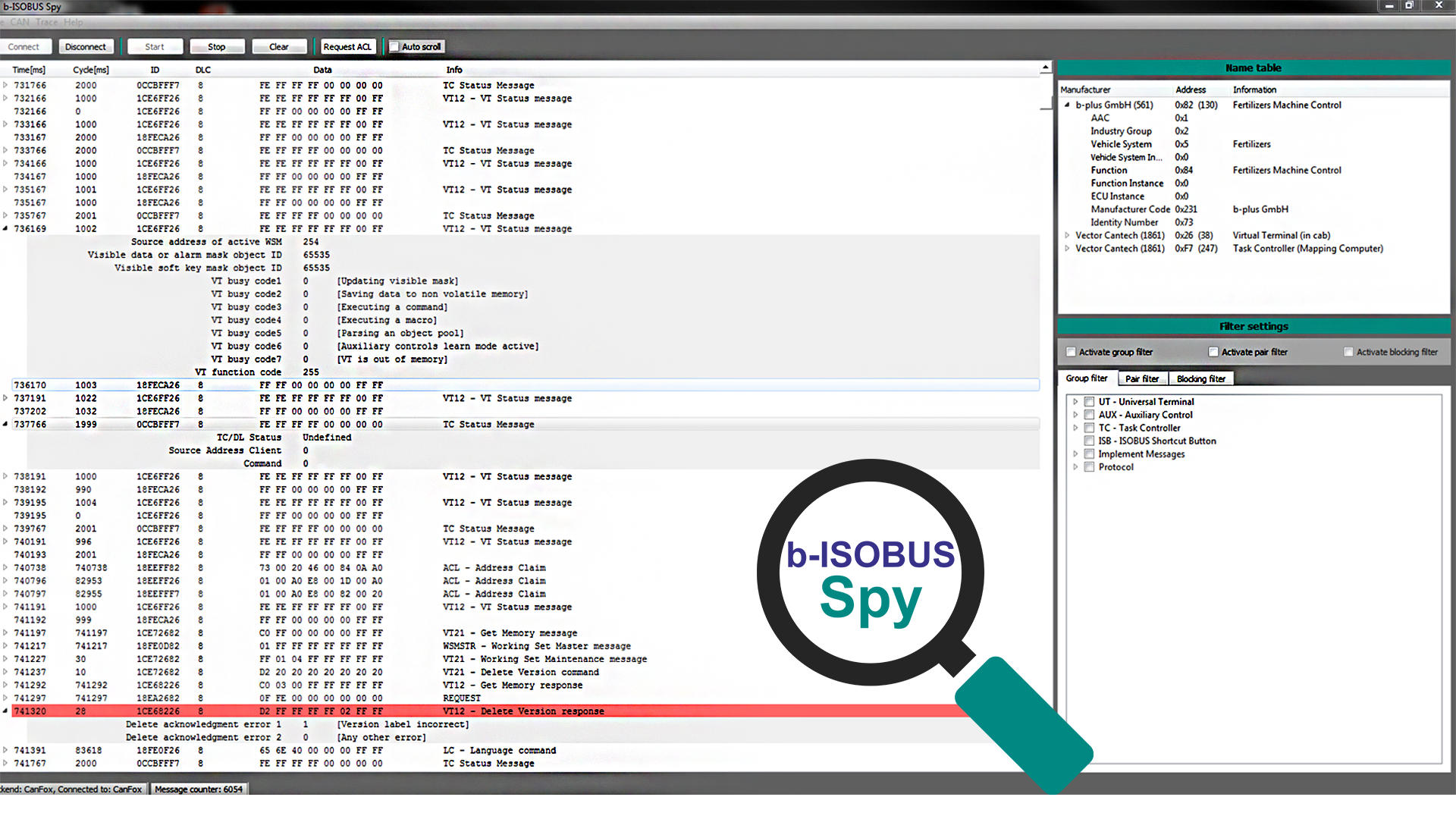Screen dimensions: 1456x819
Task: Open the Help menu
Action: [74, 22]
